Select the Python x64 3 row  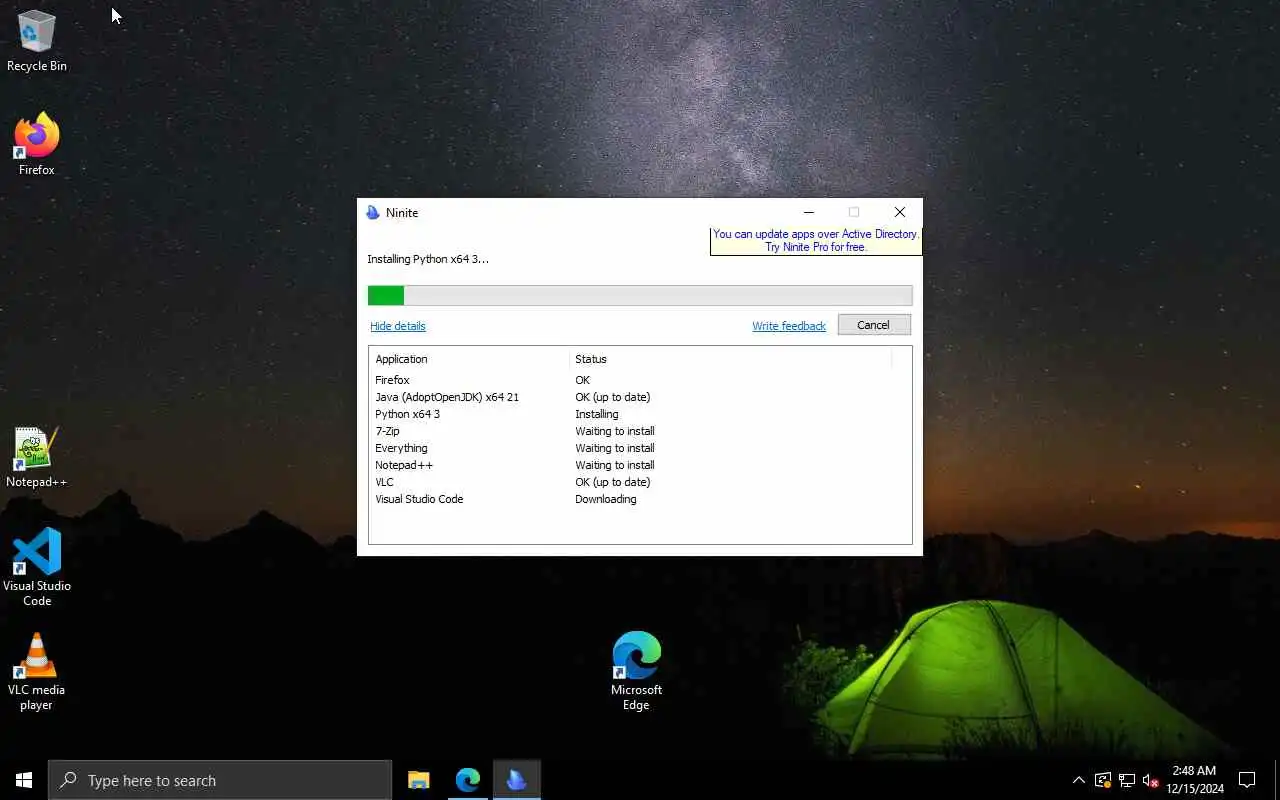[640, 414]
